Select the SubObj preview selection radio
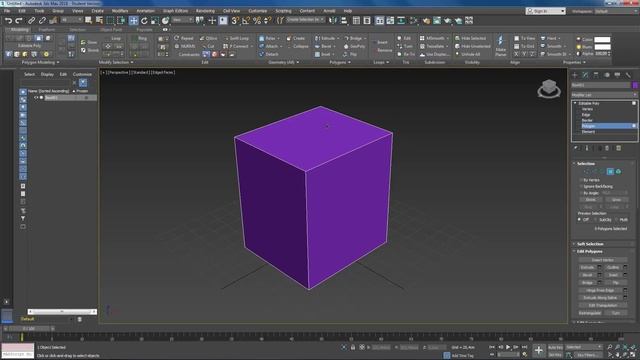Screen dimensions: 640x360 (596, 220)
